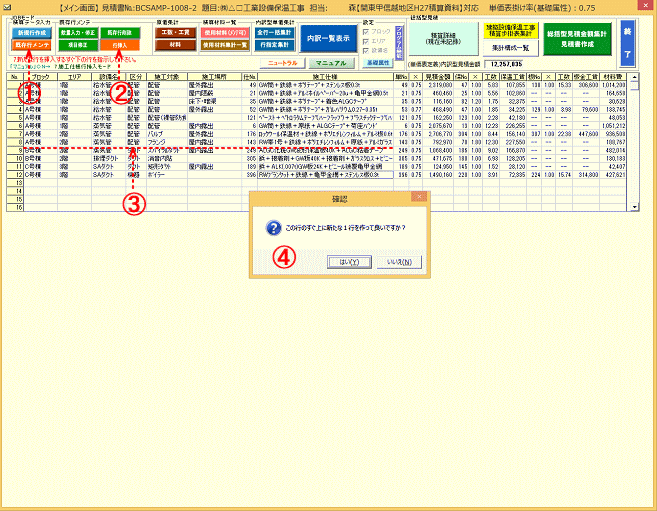Click ボイラー cell in row 12

click(167, 175)
